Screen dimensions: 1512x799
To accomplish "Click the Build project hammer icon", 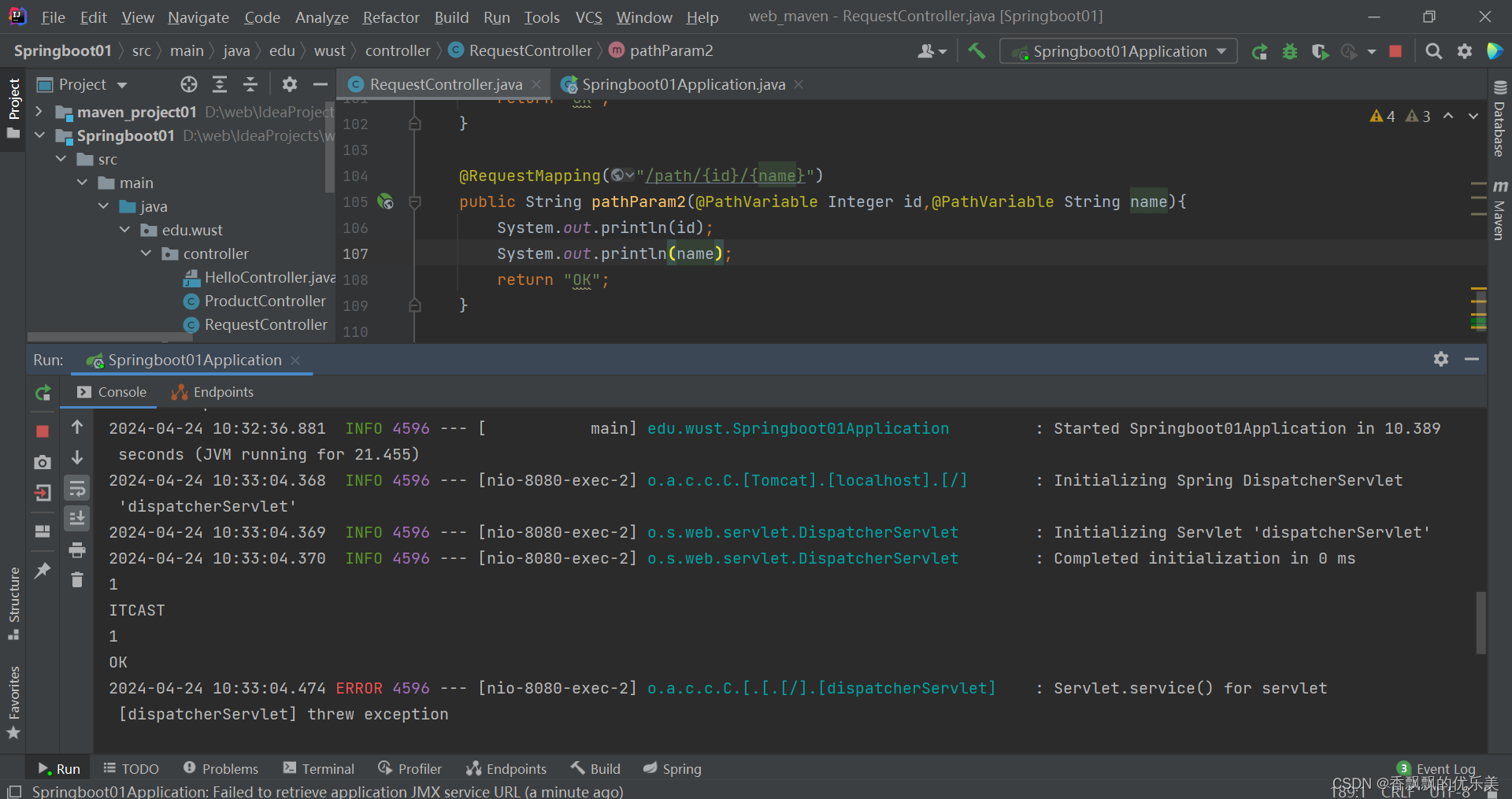I will click(976, 51).
